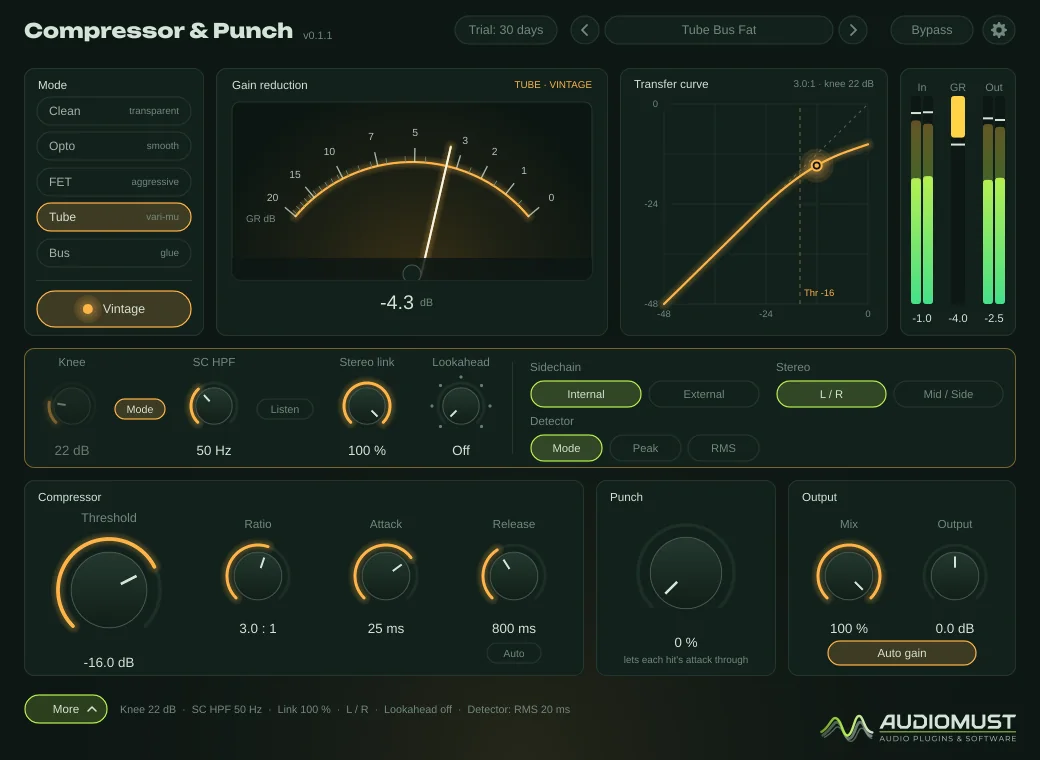Click the Threshold knob
Screen dimensions: 1040x760
pos(109,590)
